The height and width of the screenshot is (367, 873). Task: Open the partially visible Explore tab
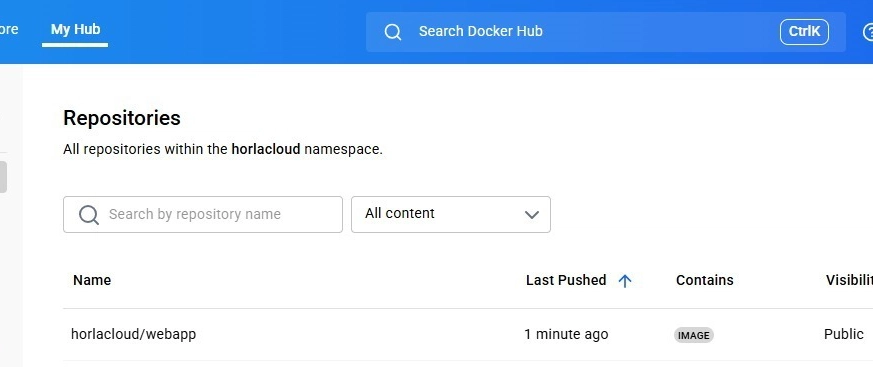point(9,30)
